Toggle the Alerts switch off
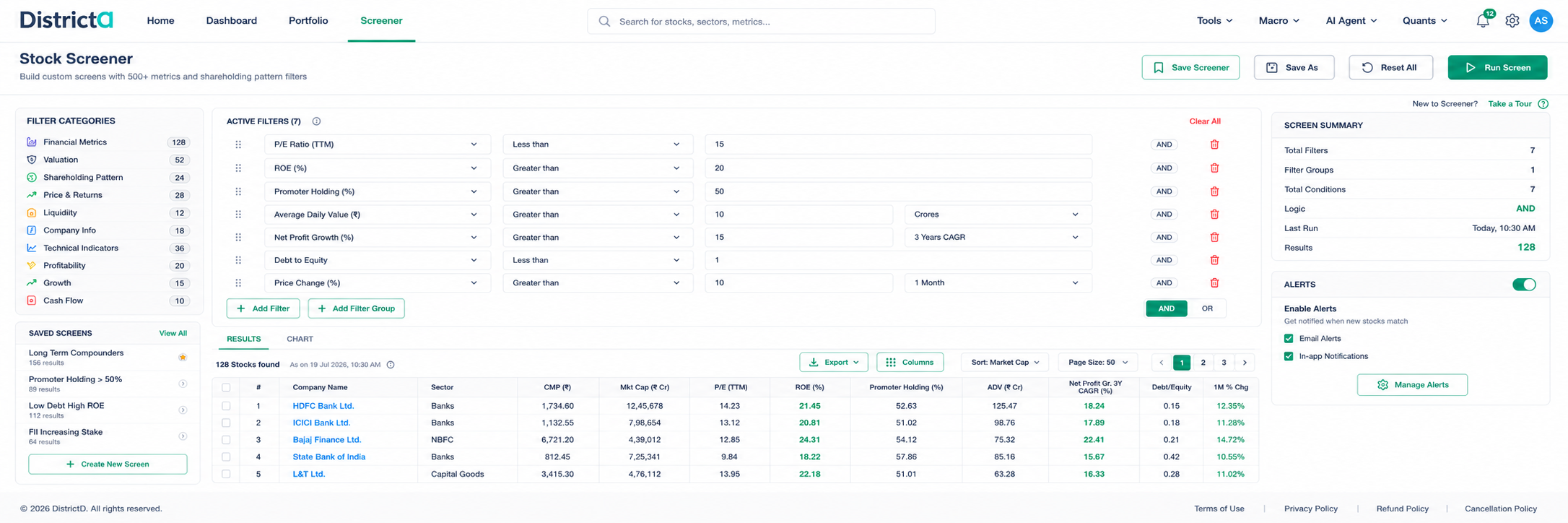The height and width of the screenshot is (523, 1568). pos(1524,285)
